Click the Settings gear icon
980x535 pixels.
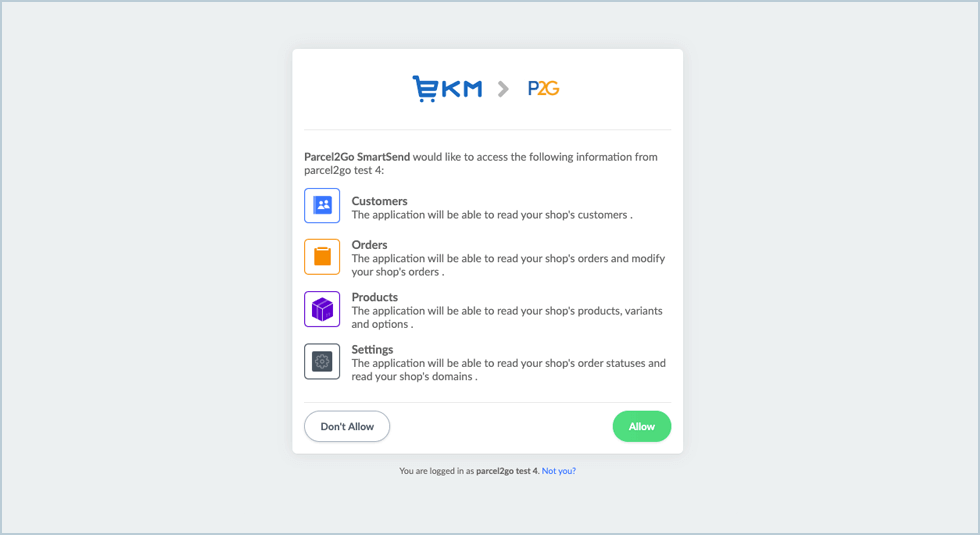click(322, 361)
